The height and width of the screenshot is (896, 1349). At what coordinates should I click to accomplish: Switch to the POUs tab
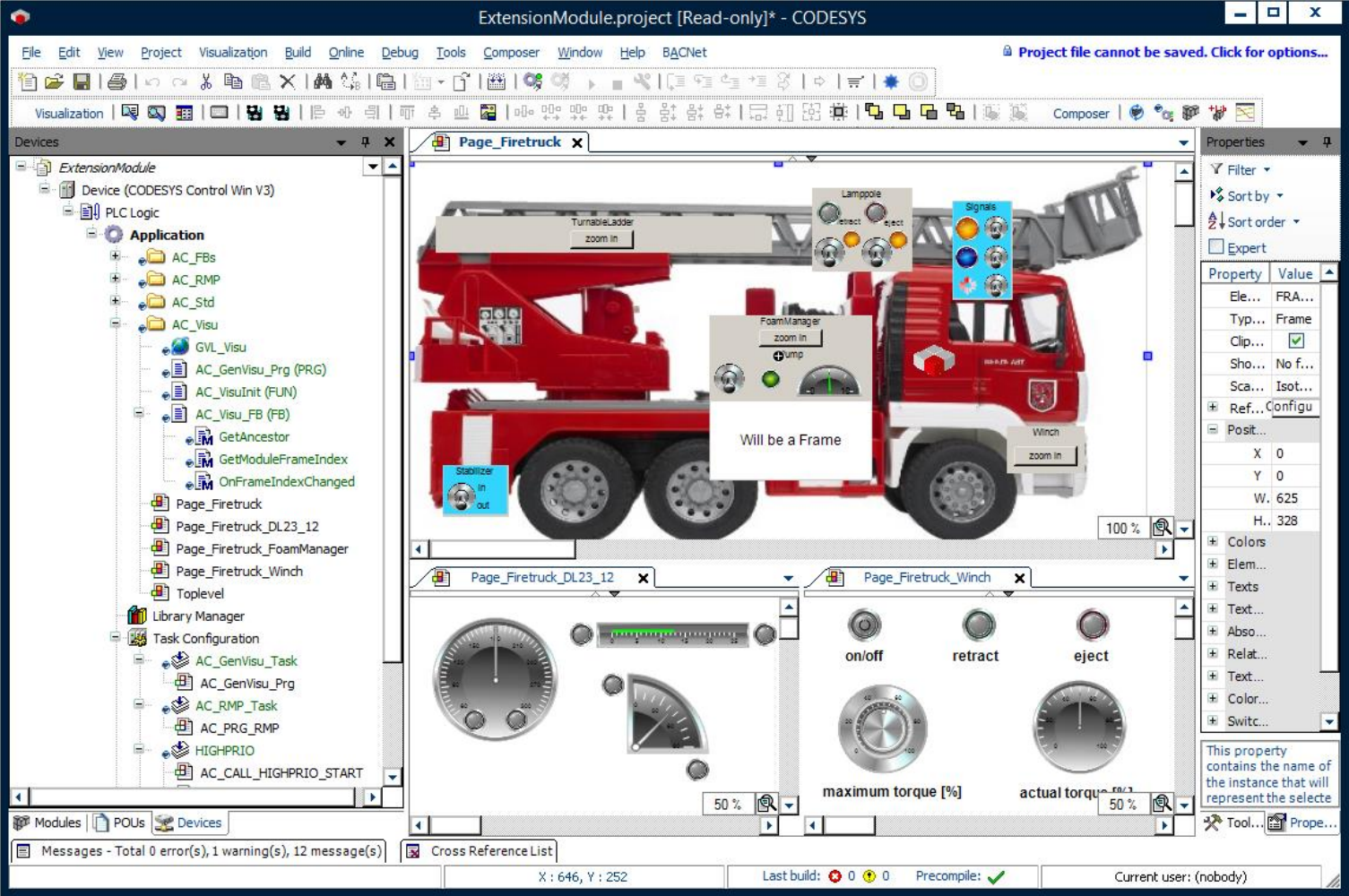coord(120,823)
